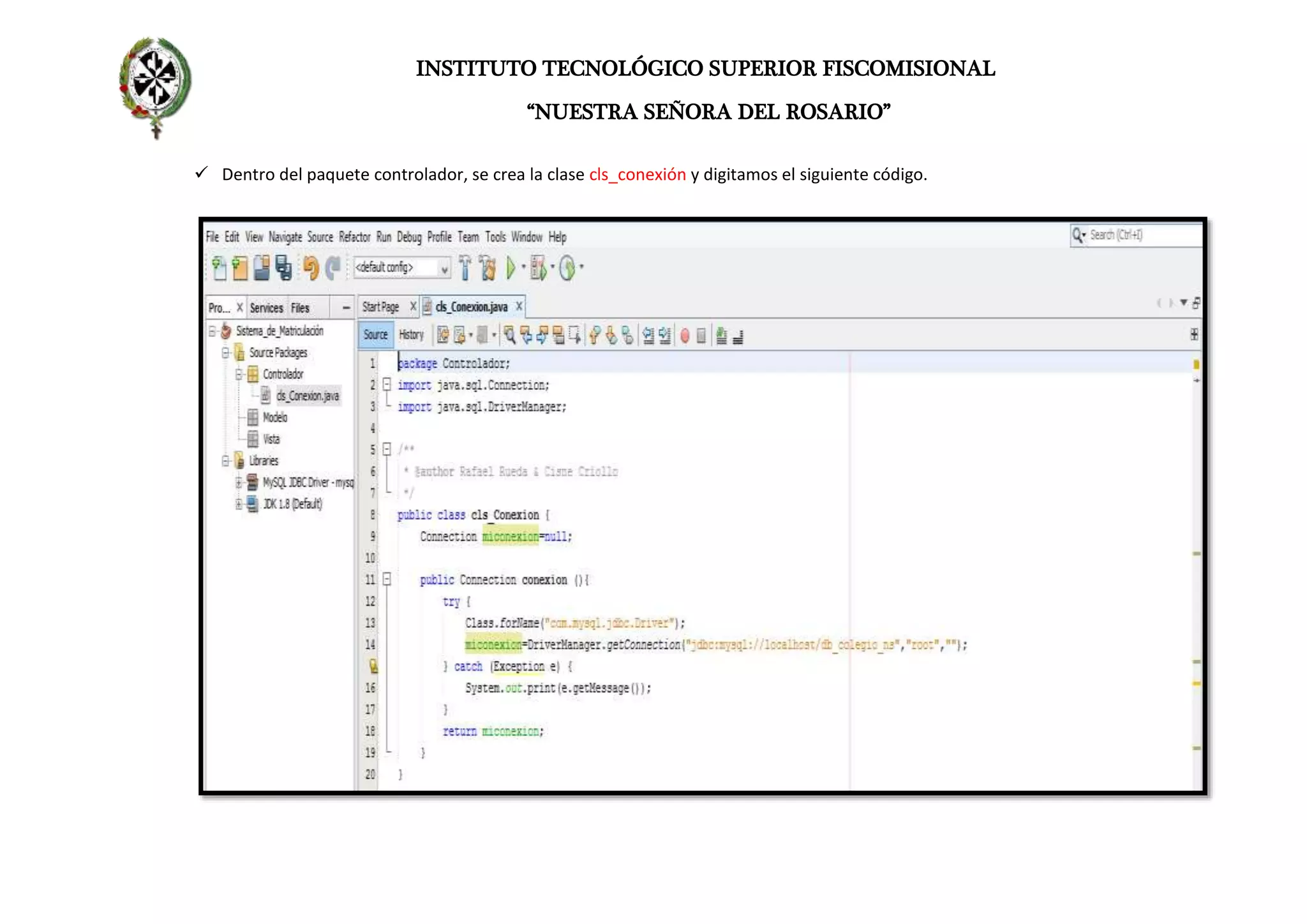Select the Vista package
Image resolution: width=1307 pixels, height=924 pixels.
(x=271, y=440)
